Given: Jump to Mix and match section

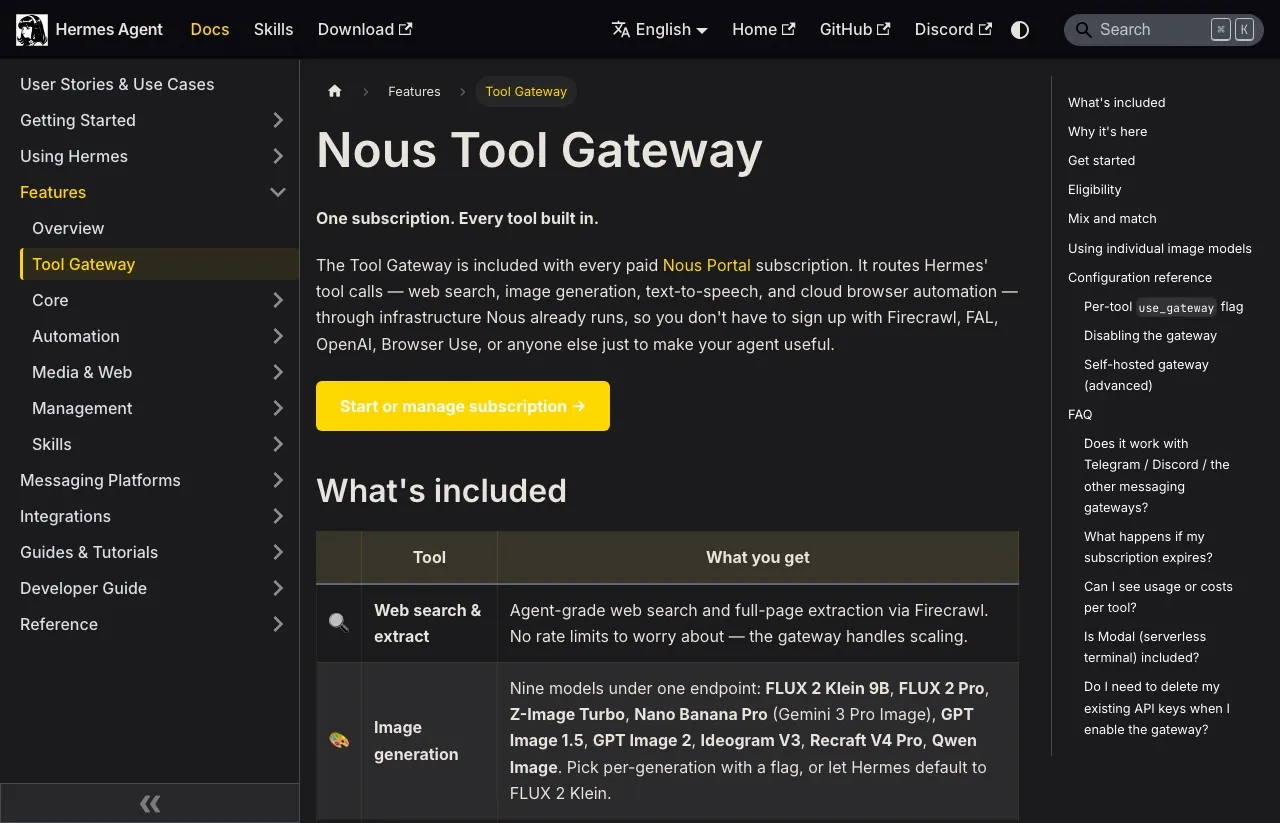Looking at the screenshot, I should point(1112,218).
